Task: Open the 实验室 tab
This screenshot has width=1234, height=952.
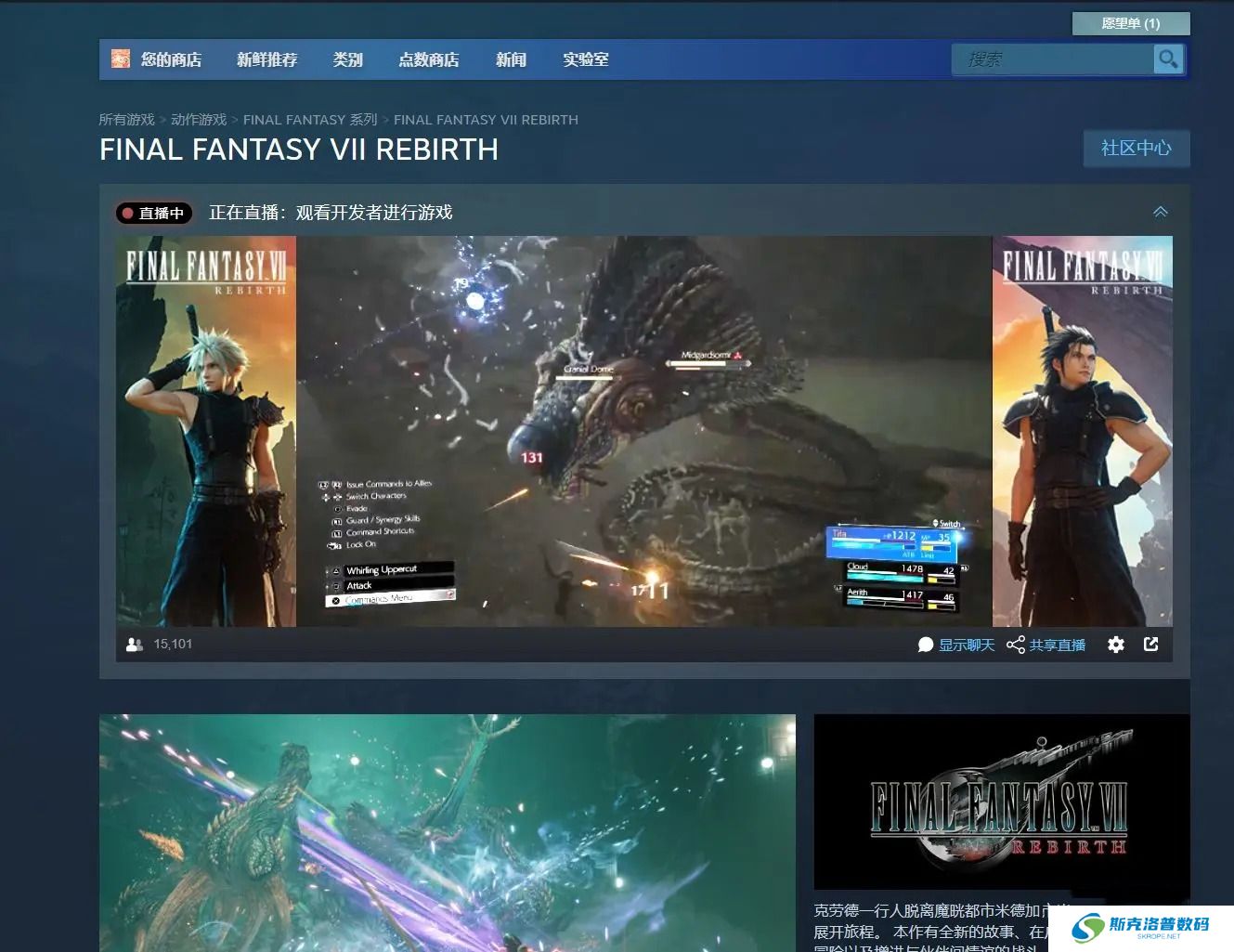Action: [585, 59]
